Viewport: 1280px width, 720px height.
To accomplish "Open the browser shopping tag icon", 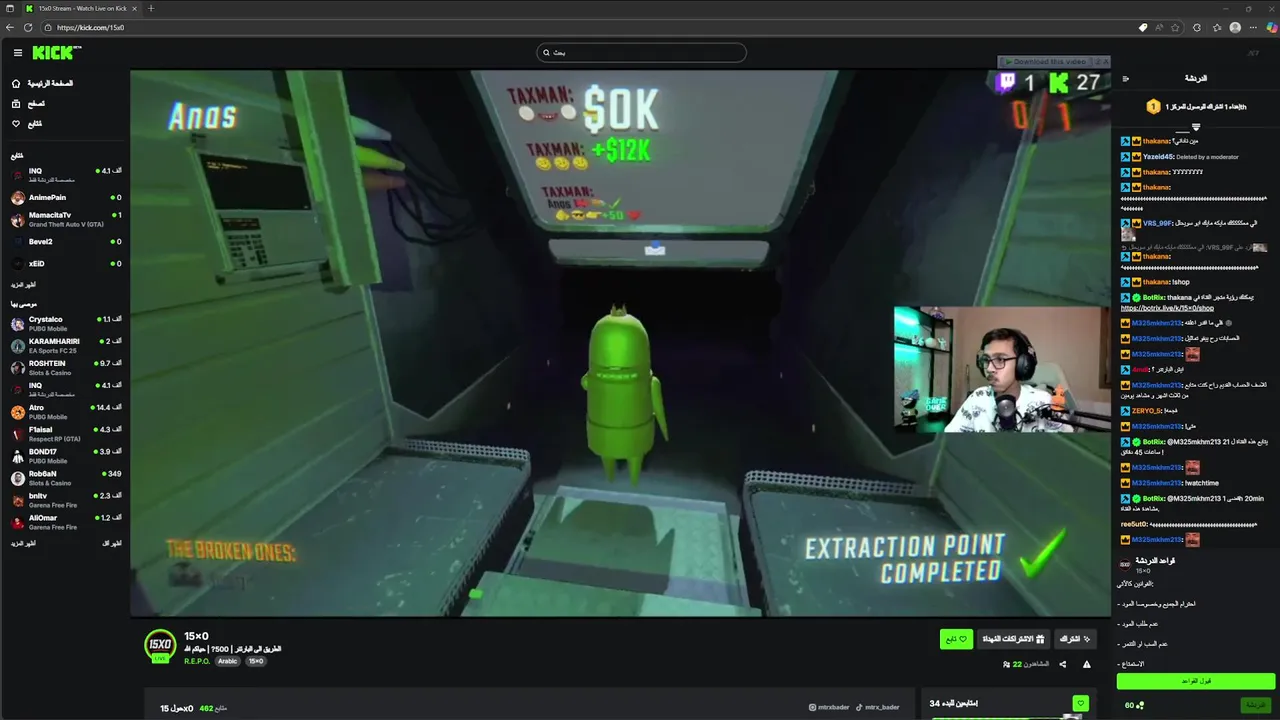I will pyautogui.click(x=1143, y=28).
